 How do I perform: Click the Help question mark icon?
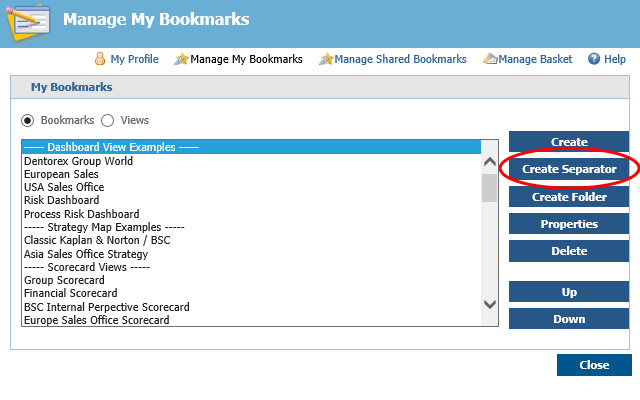click(x=594, y=59)
